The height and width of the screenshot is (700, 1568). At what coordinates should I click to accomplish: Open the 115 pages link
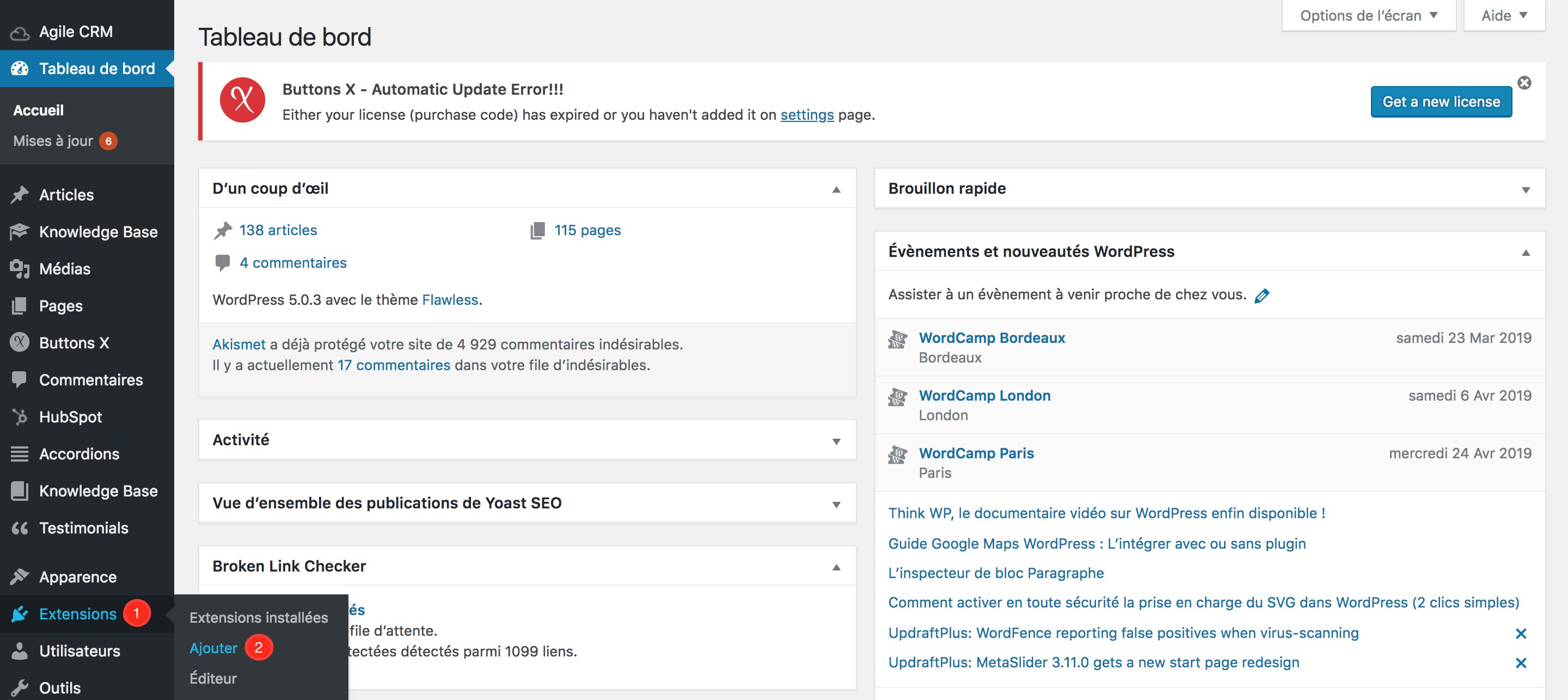(x=587, y=230)
